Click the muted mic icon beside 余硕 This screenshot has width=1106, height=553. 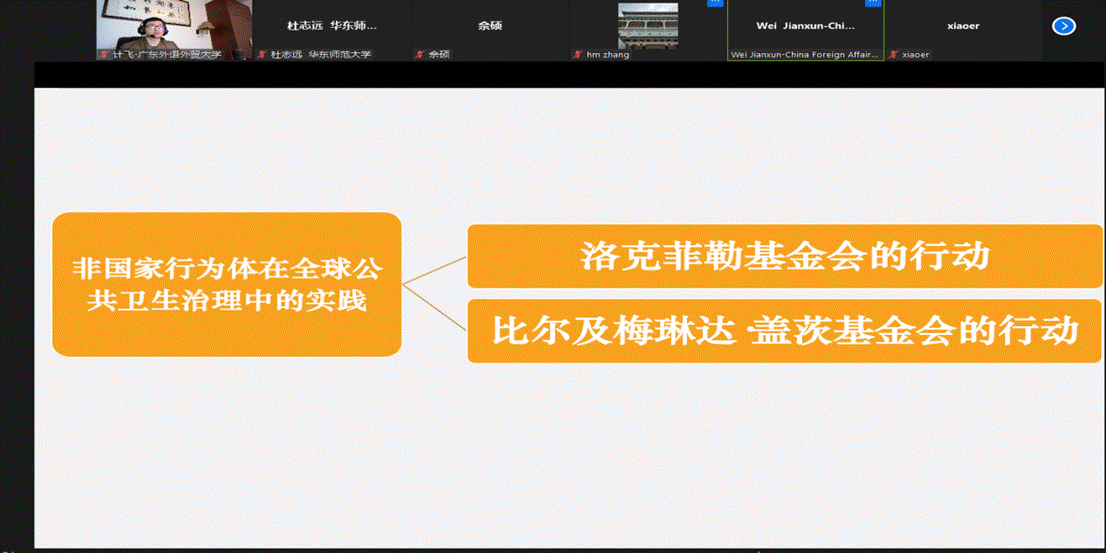420,54
